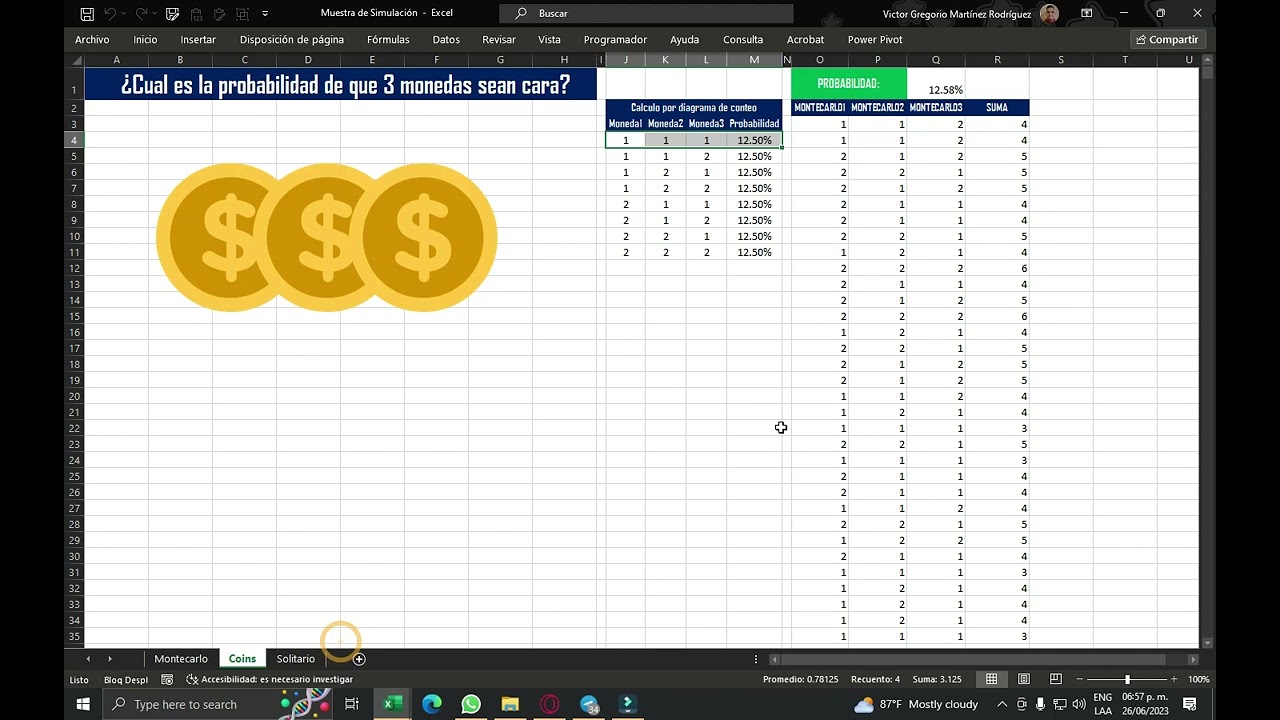Viewport: 1280px width, 720px height.
Task: Open the redo history dropdown arrow
Action: pos(157,14)
